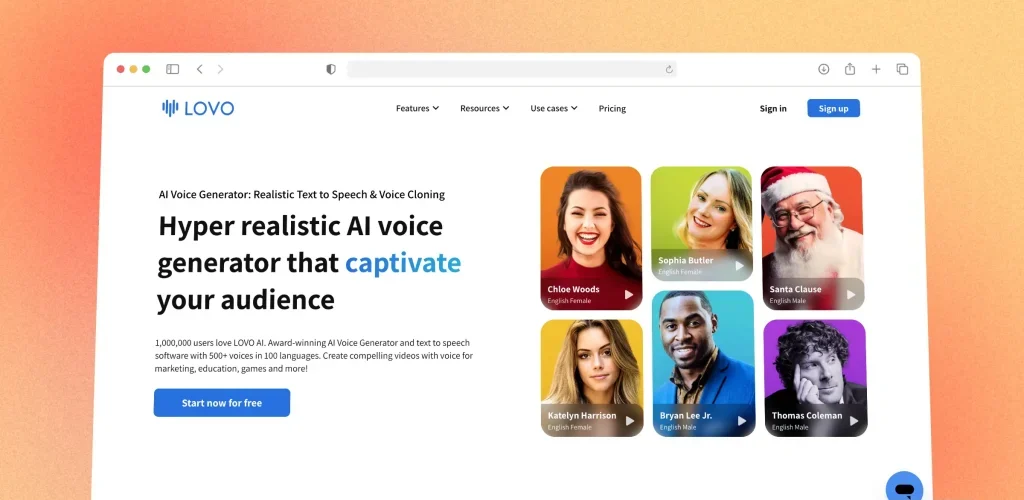Screen dimensions: 1024x500
Task: Expand the Resources dropdown menu
Action: pos(485,108)
